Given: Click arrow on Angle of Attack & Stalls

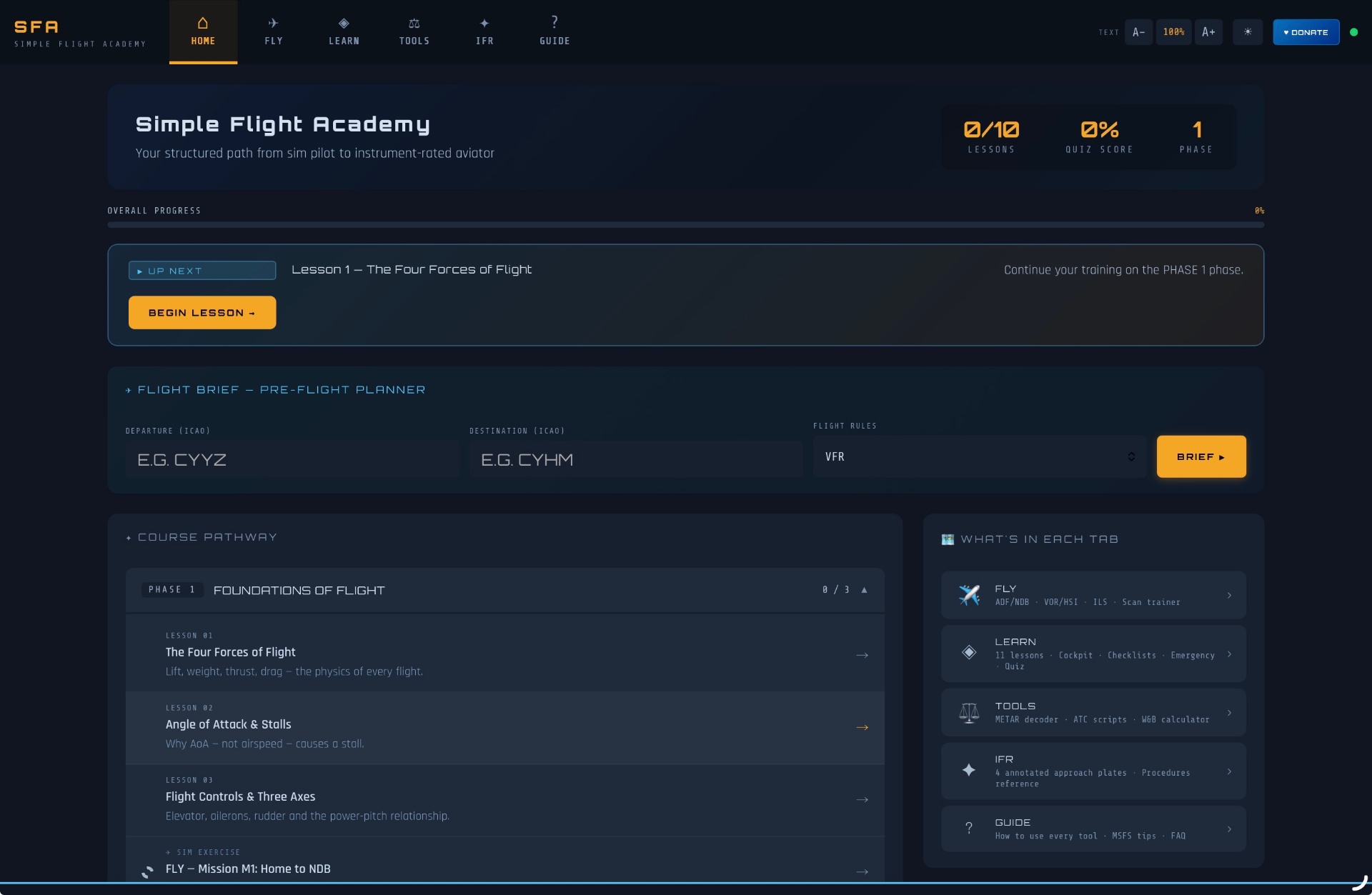Looking at the screenshot, I should tap(863, 727).
